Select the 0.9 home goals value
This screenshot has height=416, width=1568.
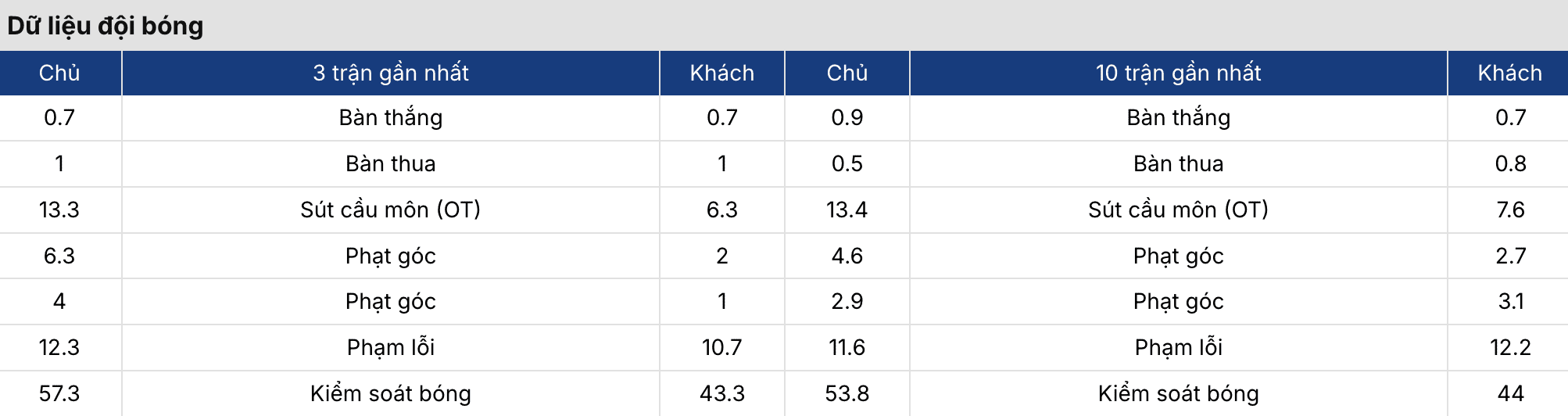(847, 117)
